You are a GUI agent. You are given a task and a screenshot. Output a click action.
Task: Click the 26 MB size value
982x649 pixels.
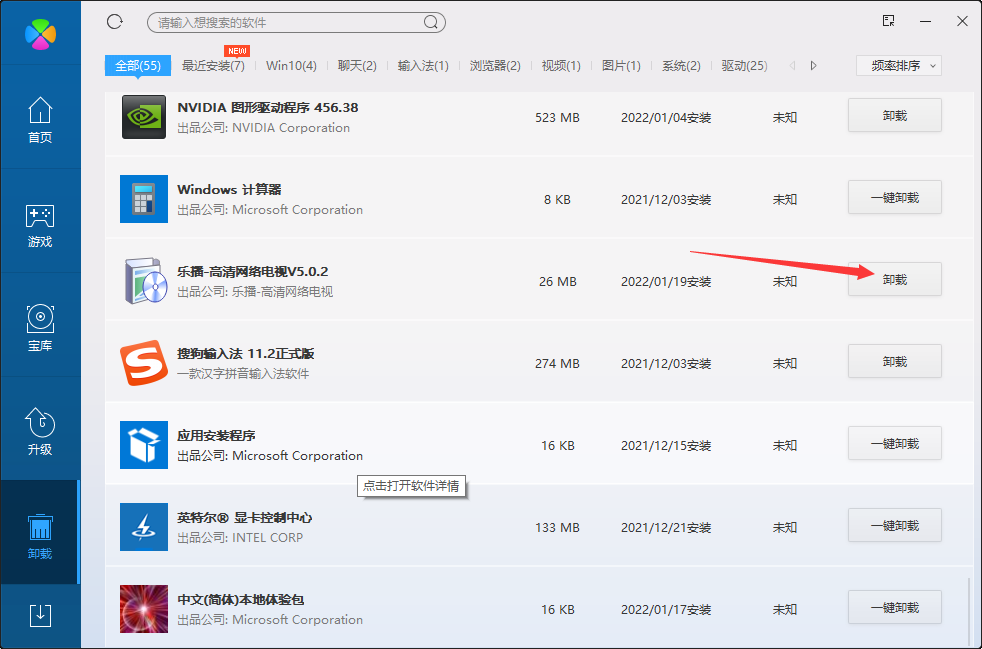(x=557, y=282)
